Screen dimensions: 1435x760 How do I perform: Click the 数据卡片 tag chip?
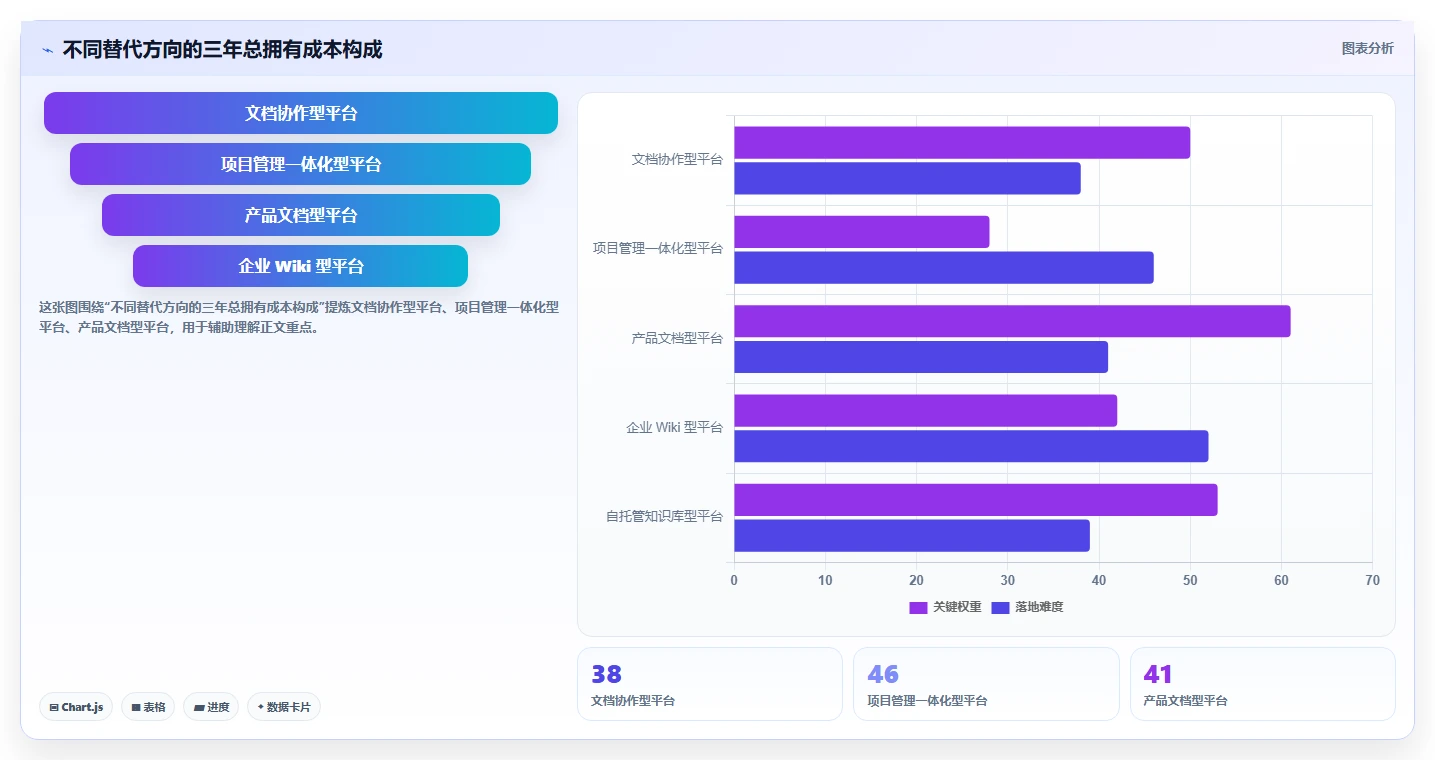tap(284, 707)
